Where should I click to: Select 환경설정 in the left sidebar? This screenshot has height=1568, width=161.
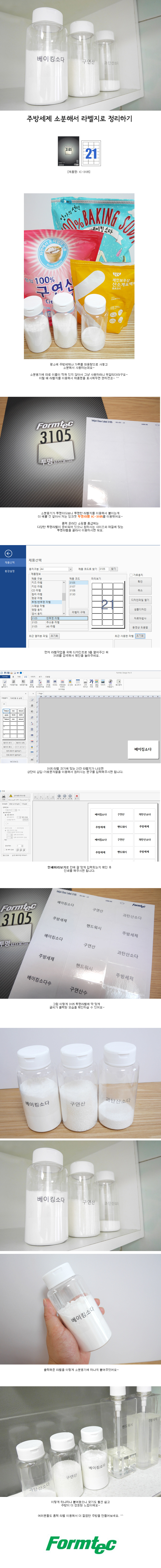pyautogui.click(x=10, y=571)
